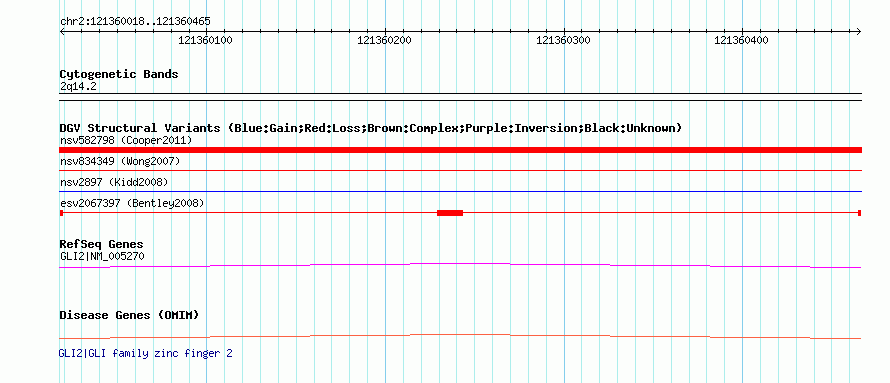Open variant nsv582798 (Cooper2011) label
This screenshot has height=383, width=890.
tap(126, 140)
